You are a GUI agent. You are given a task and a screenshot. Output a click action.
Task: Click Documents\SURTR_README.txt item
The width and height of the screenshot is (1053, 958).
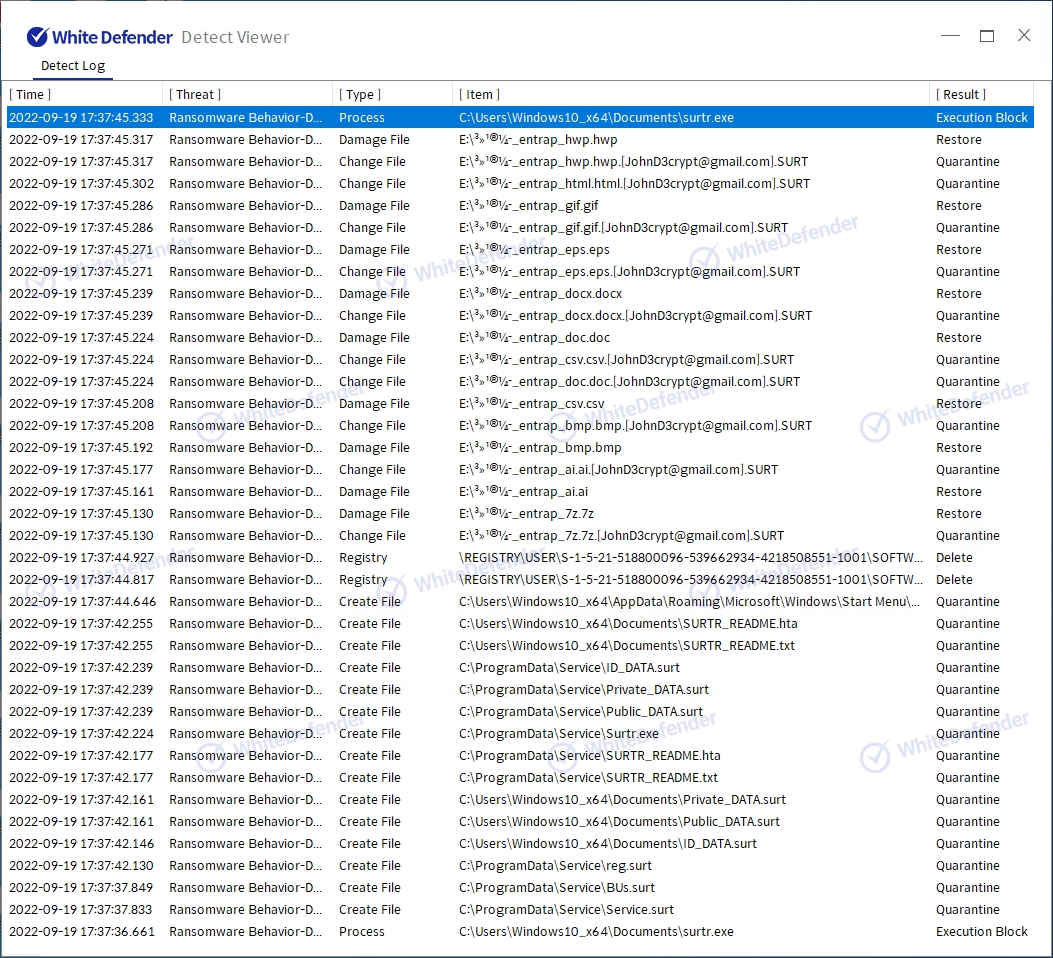[x=627, y=646]
